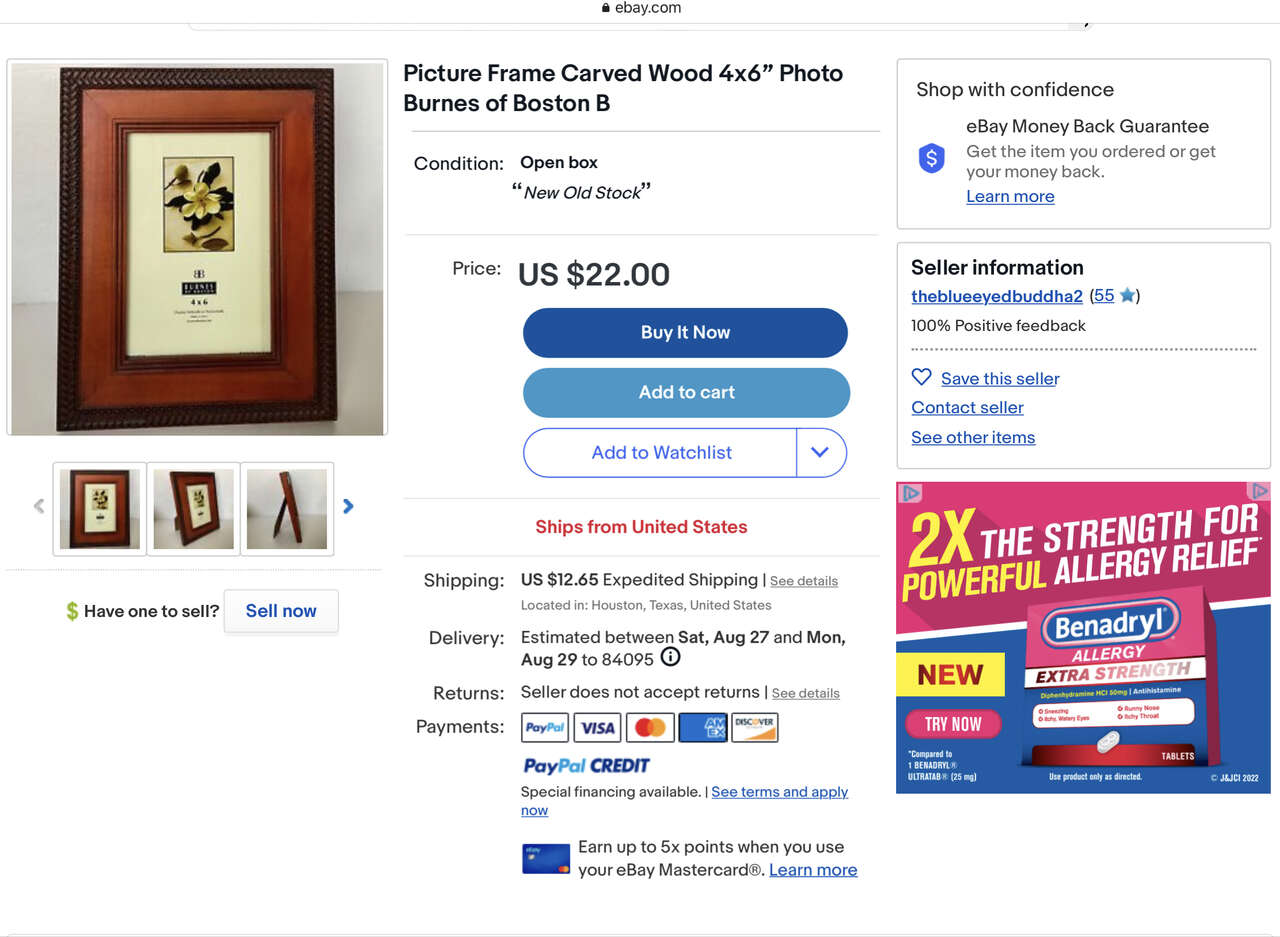Click the eBay Mastercard card icon
The image size is (1280, 937).
click(x=546, y=859)
